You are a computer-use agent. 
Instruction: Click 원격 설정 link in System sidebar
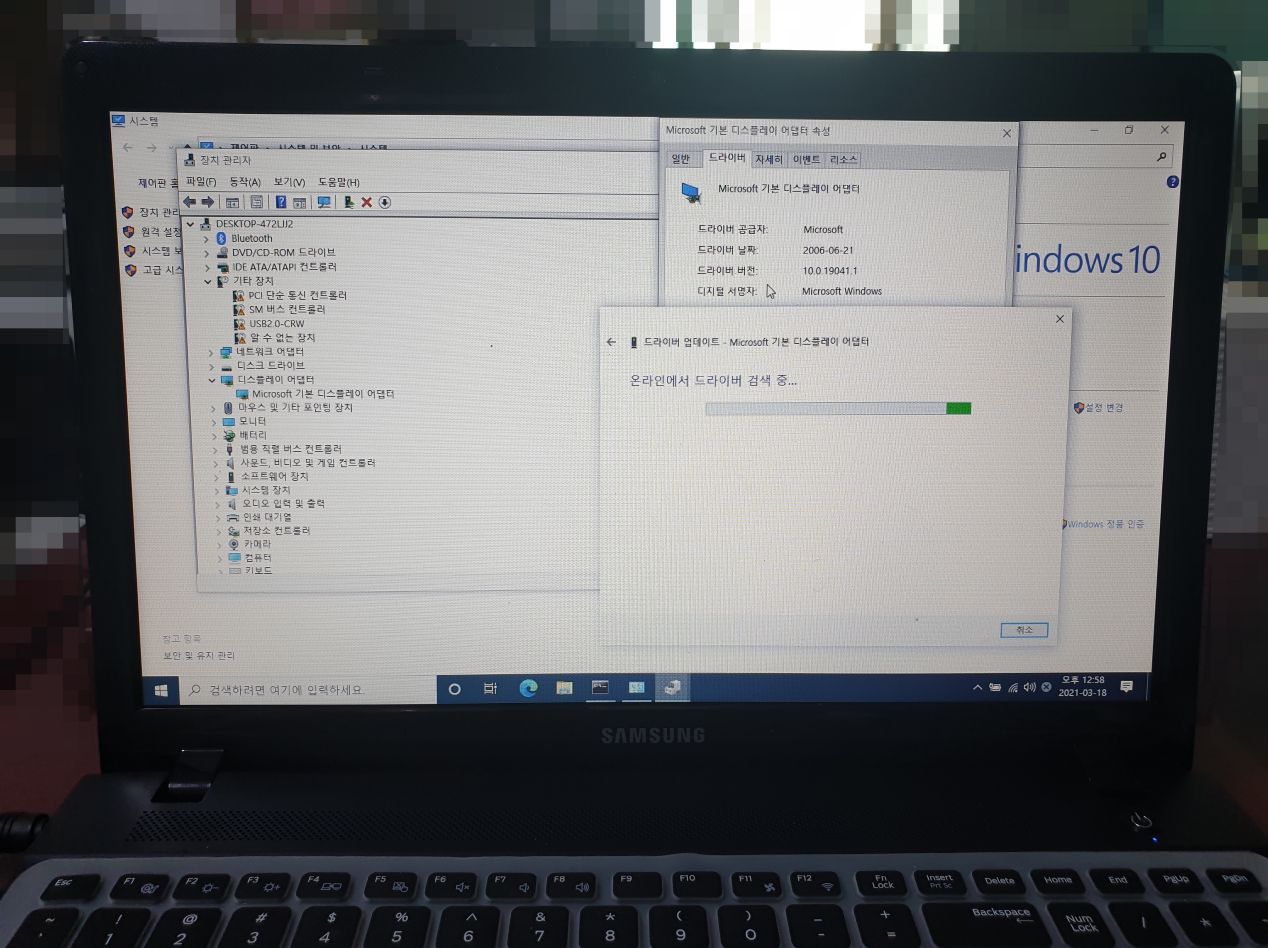point(161,232)
